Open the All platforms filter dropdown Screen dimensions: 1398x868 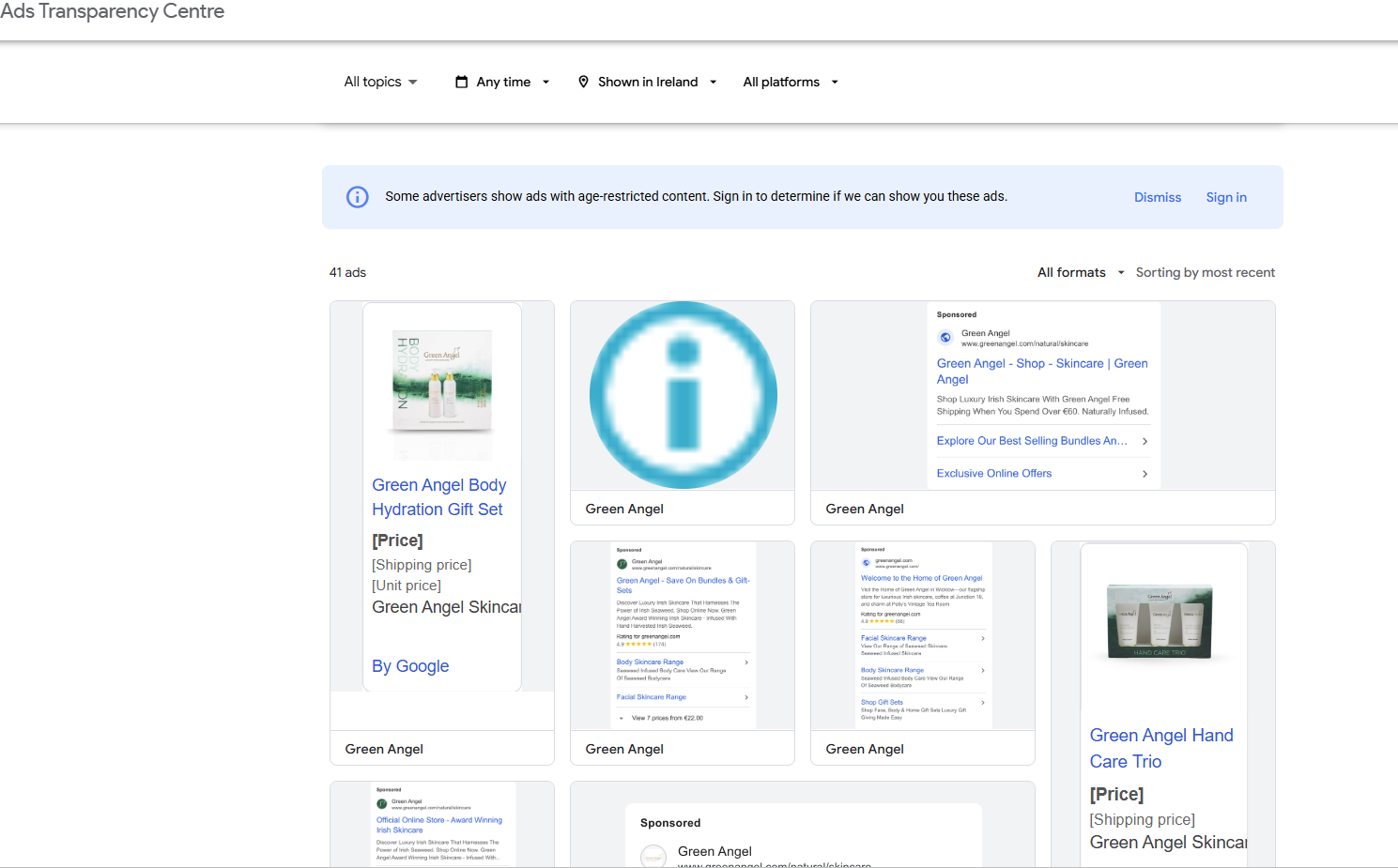pos(791,82)
